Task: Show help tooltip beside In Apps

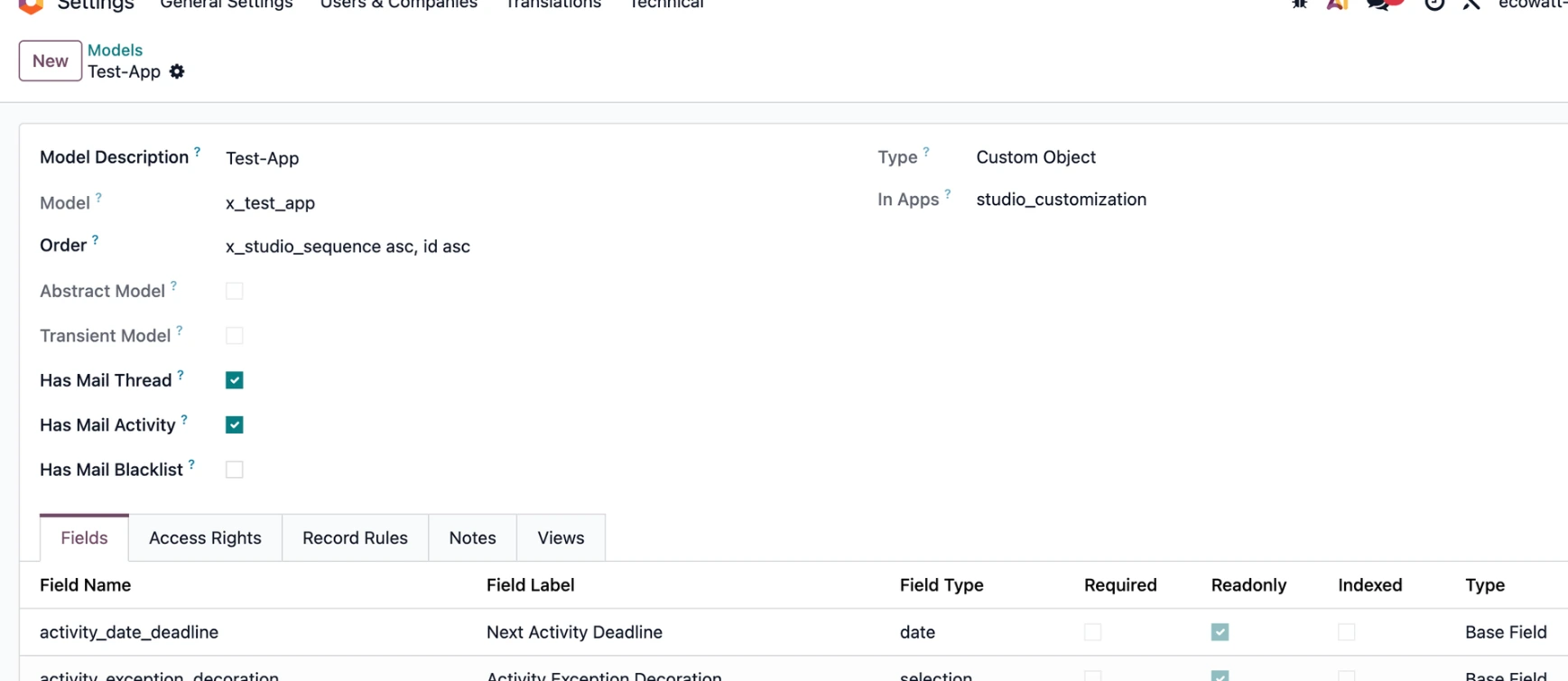Action: [x=948, y=194]
